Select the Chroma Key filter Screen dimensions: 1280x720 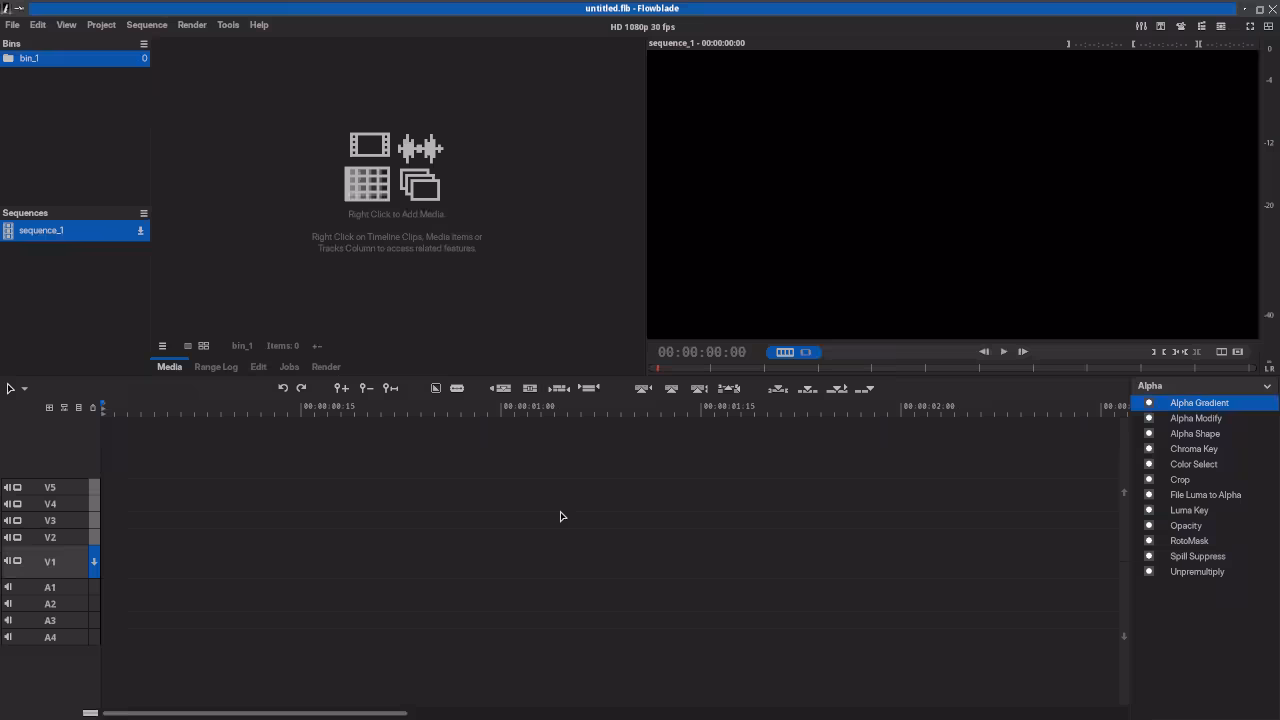coord(1205,449)
